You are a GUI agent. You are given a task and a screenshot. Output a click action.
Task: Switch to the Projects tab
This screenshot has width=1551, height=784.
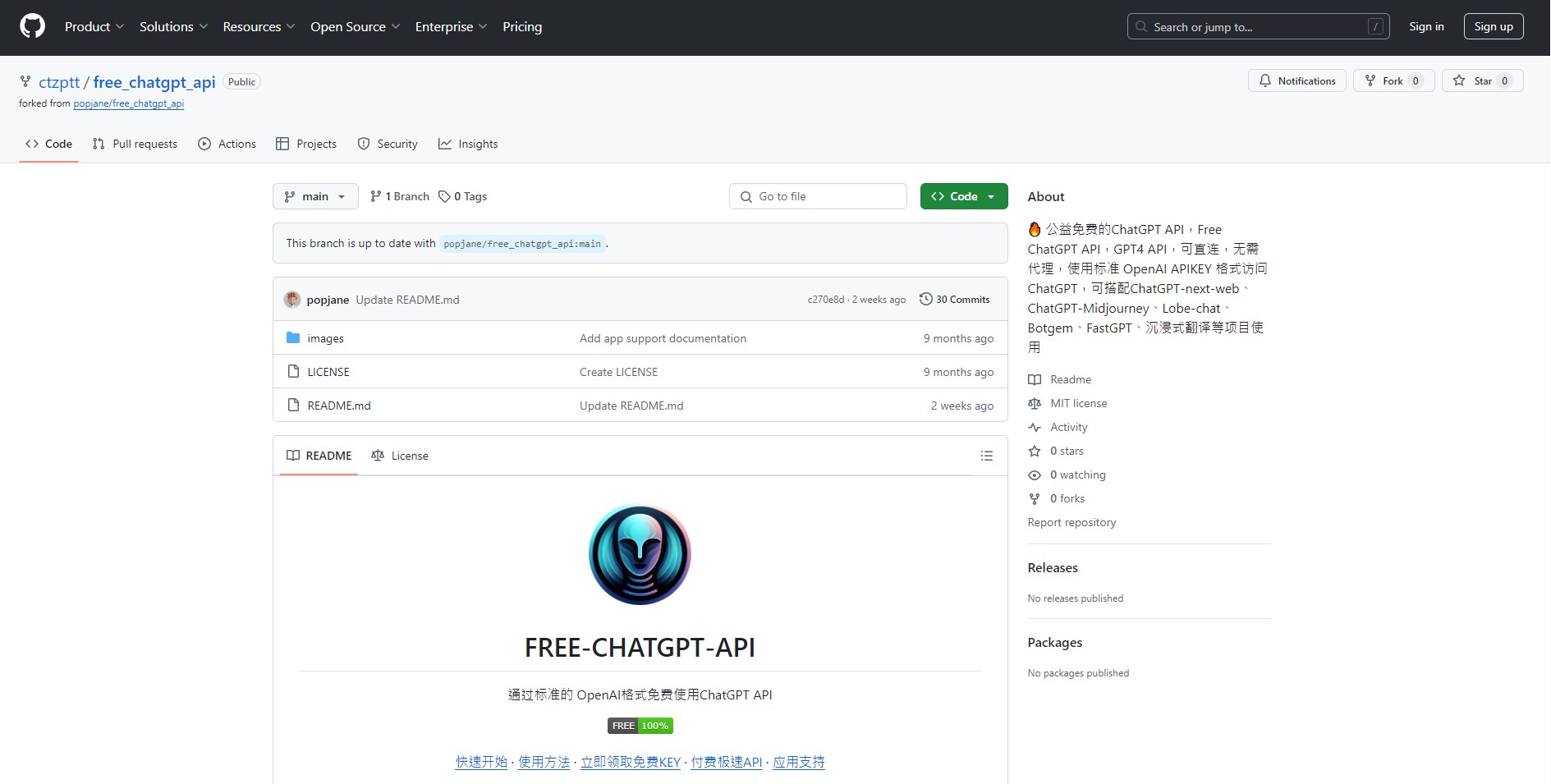306,144
